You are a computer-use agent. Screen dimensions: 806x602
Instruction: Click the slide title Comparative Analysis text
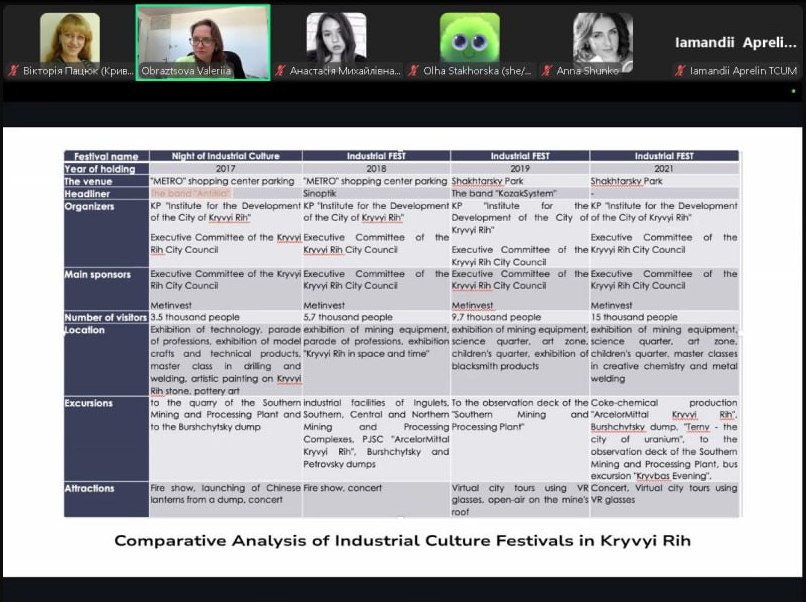tap(402, 541)
